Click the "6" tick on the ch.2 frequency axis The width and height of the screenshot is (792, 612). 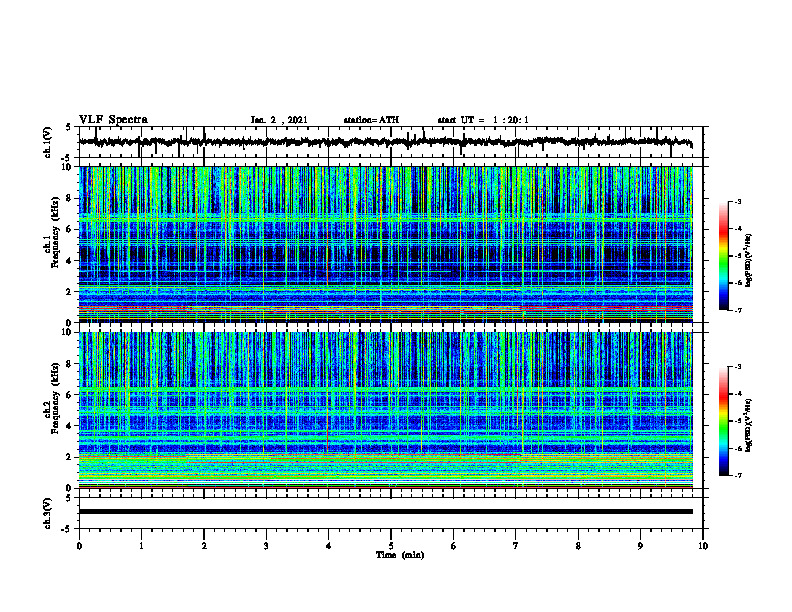pyautogui.click(x=71, y=395)
